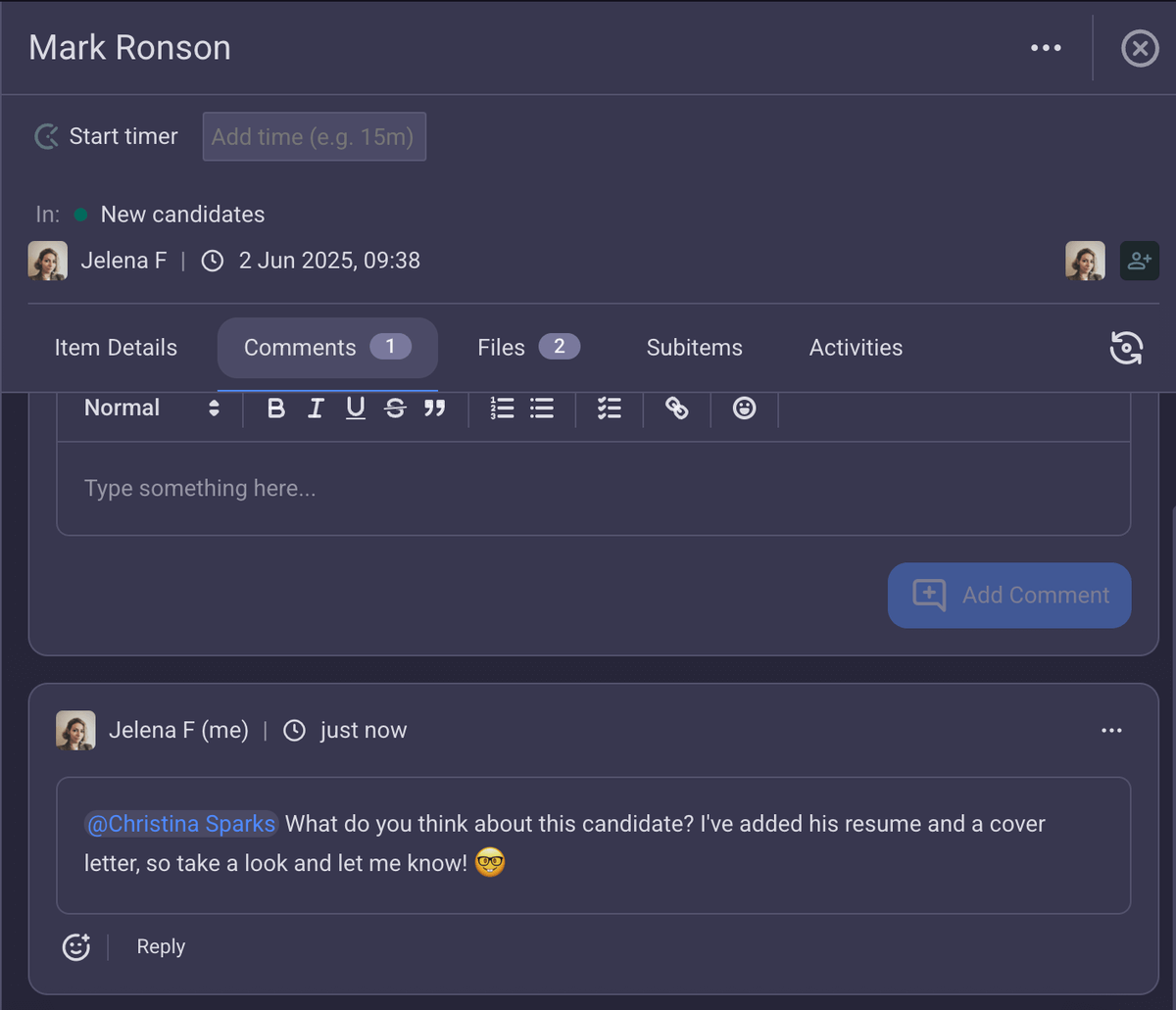Image resolution: width=1176 pixels, height=1010 pixels.
Task: Open the Subitems tab
Action: click(694, 347)
